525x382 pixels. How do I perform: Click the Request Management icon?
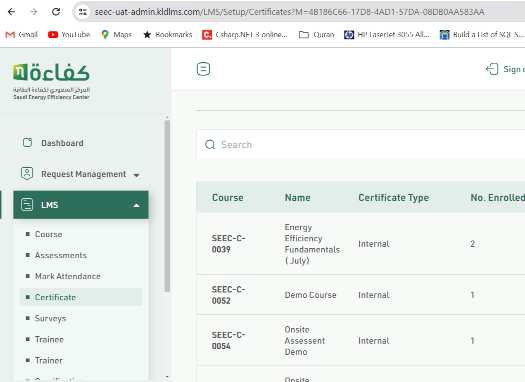[x=27, y=174]
